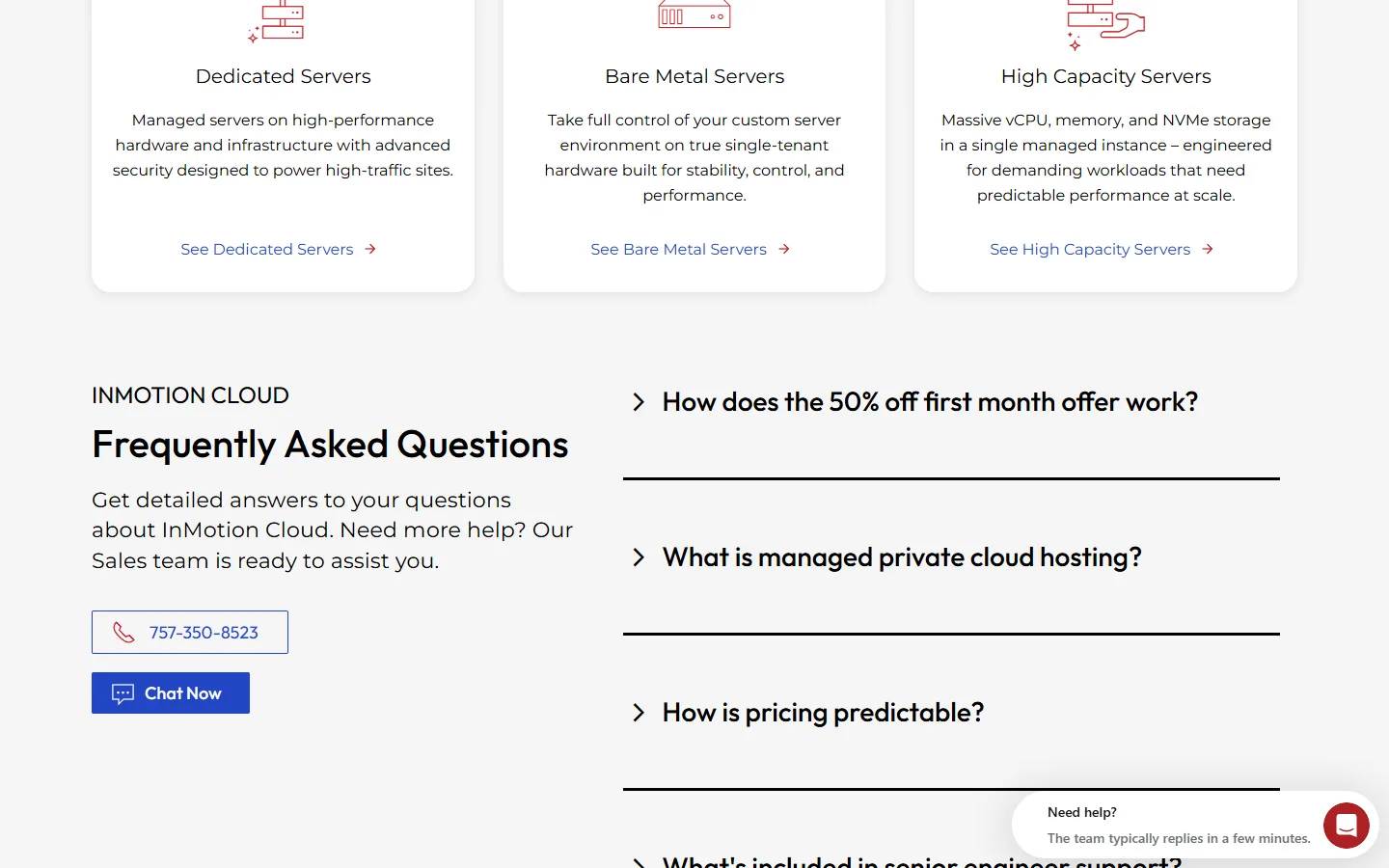Open the red live chat launcher bubble
This screenshot has height=868, width=1389.
(x=1347, y=826)
